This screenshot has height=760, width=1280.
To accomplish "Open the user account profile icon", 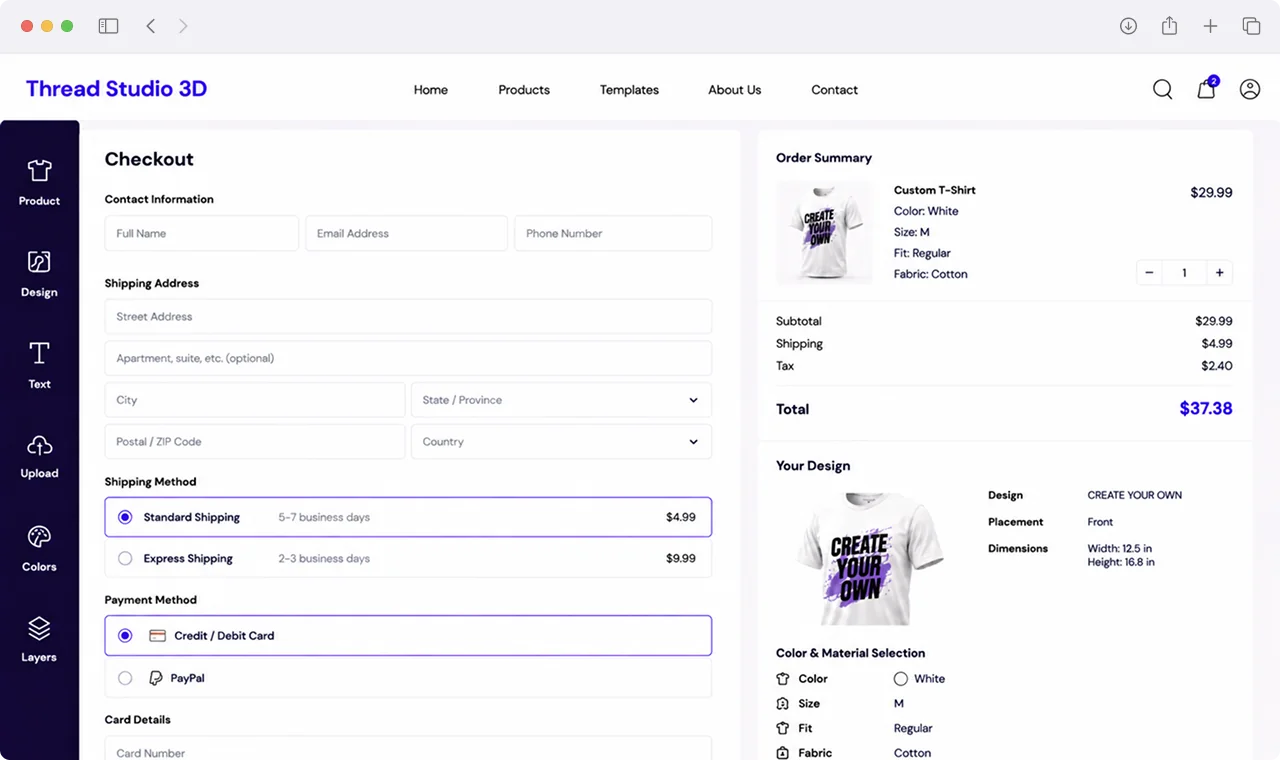I will (1250, 89).
